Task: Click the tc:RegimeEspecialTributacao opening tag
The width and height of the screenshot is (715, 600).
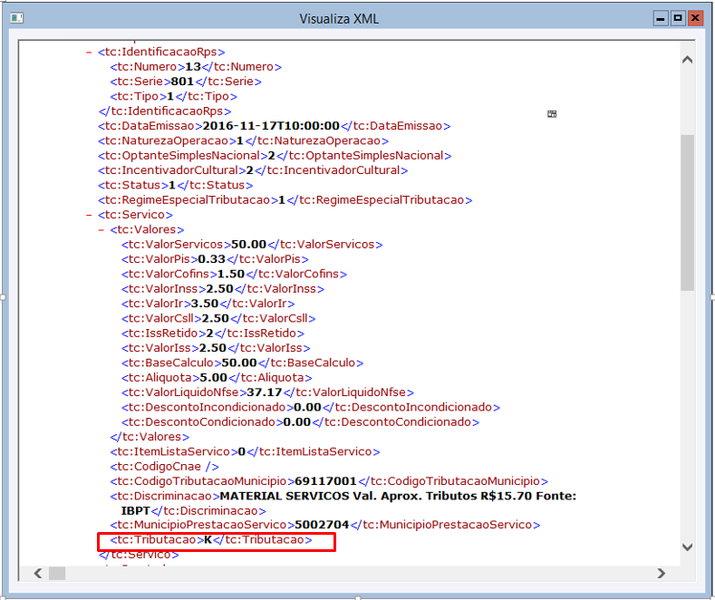Action: click(x=188, y=200)
